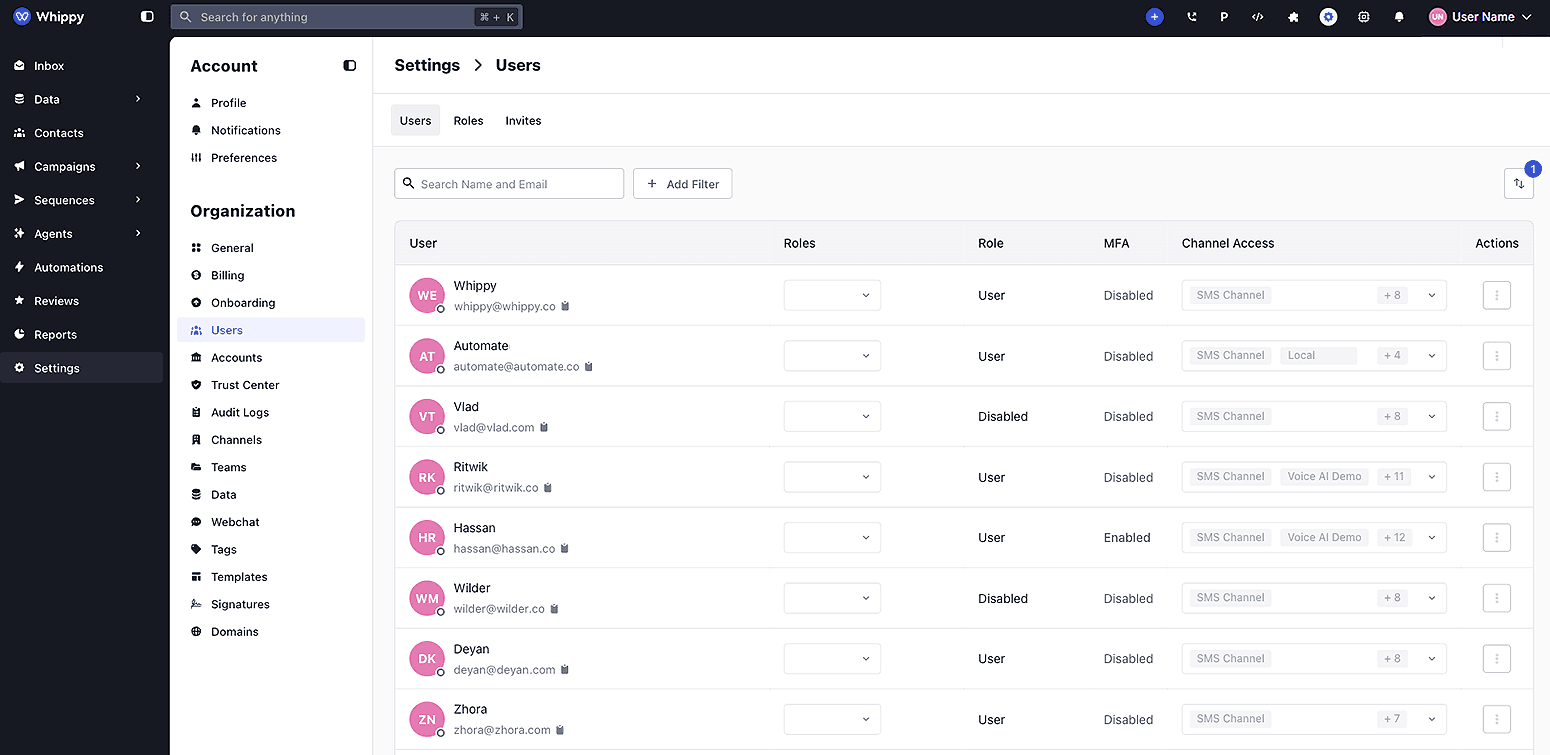
Task: Open Audit Logs under Organization
Action: point(240,412)
